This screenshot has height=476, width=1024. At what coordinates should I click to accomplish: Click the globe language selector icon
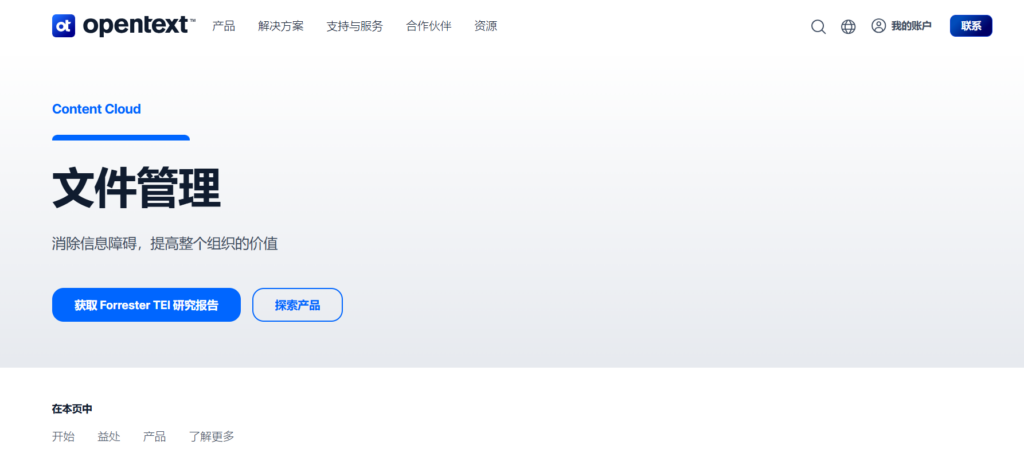coord(848,27)
